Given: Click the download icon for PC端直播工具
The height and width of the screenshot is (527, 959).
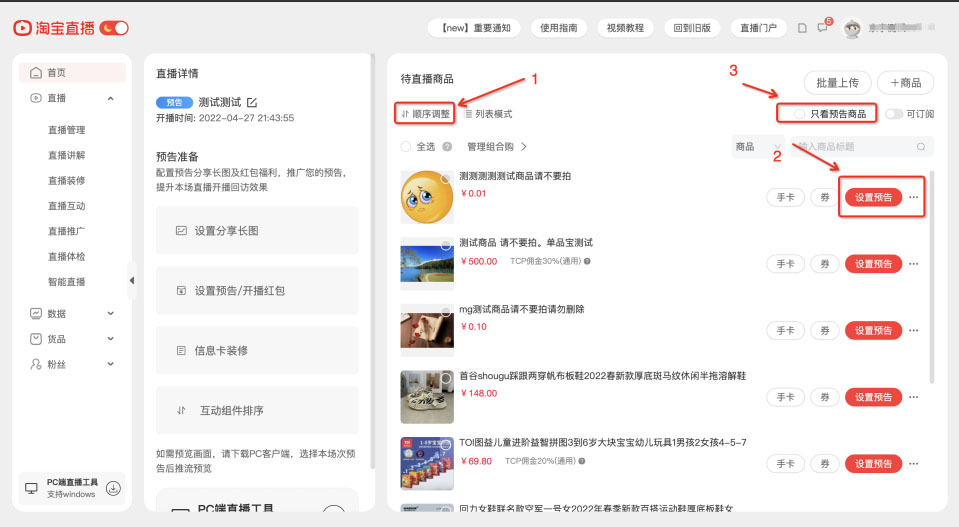Looking at the screenshot, I should [113, 488].
